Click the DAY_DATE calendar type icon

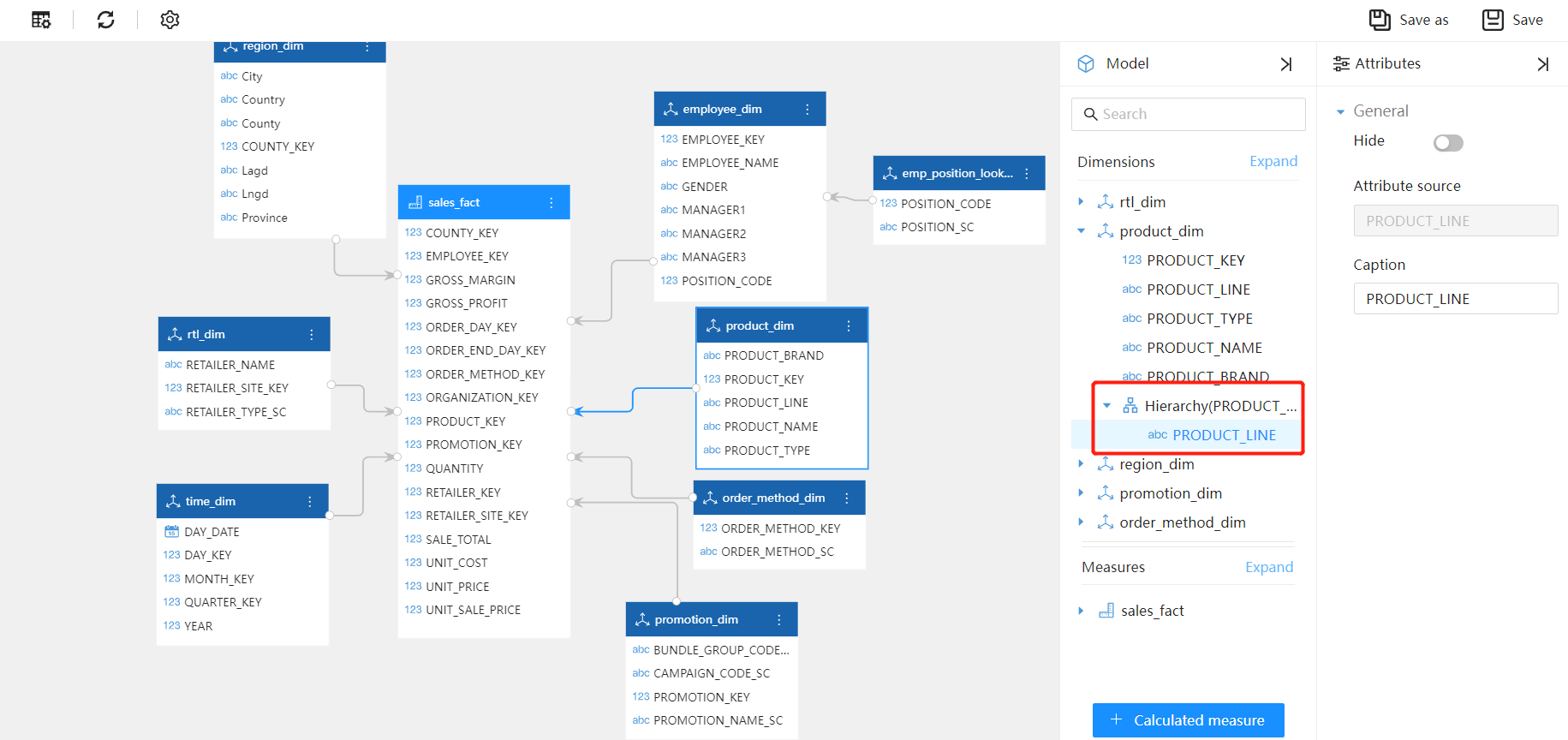tap(171, 531)
